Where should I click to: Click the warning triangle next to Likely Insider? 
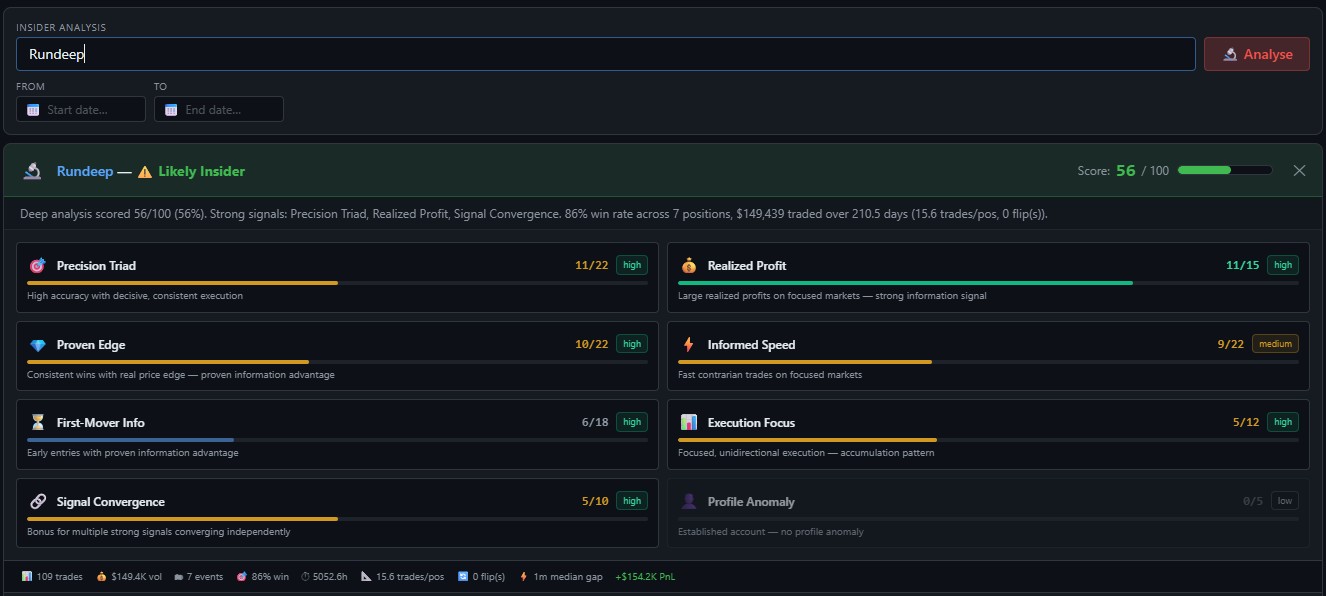(144, 171)
